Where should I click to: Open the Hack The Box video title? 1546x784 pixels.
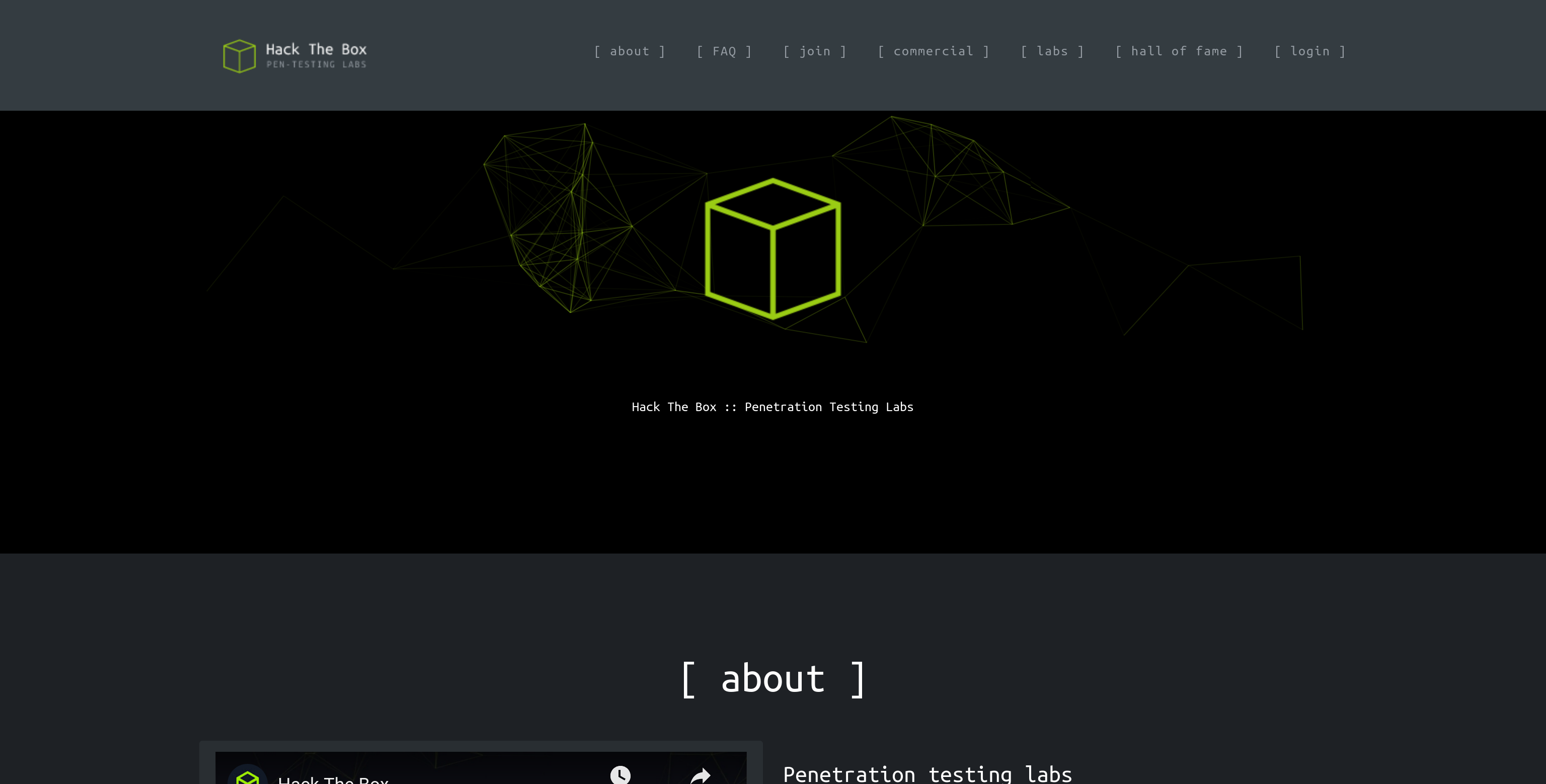pyautogui.click(x=333, y=780)
